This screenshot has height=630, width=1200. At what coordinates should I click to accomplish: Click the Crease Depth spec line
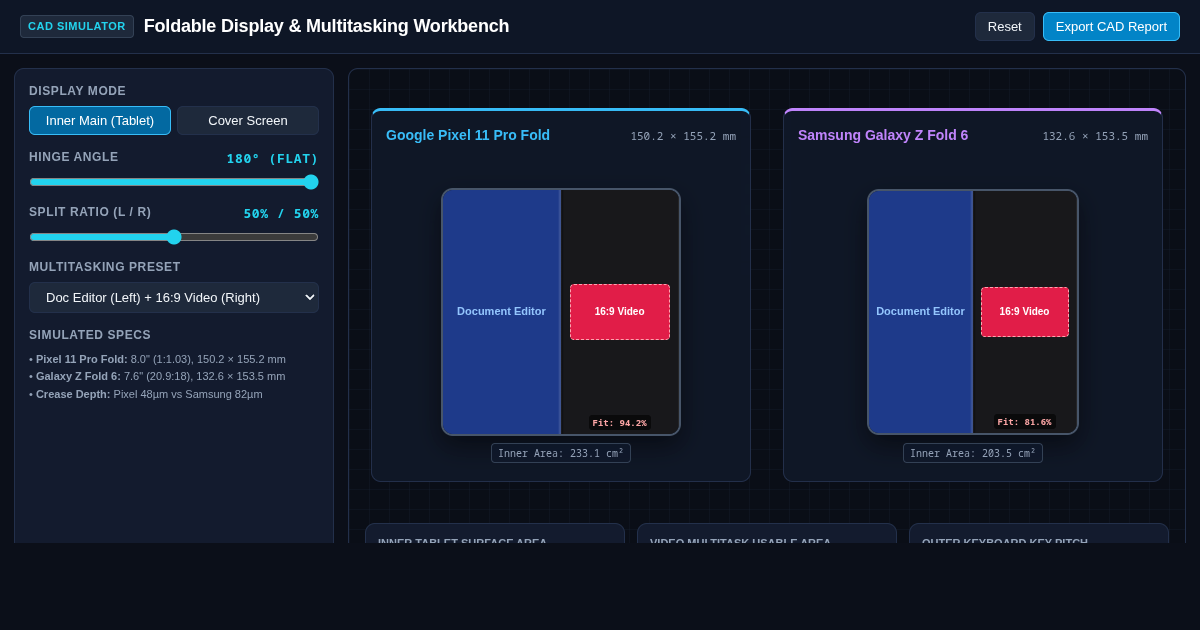pos(146,394)
